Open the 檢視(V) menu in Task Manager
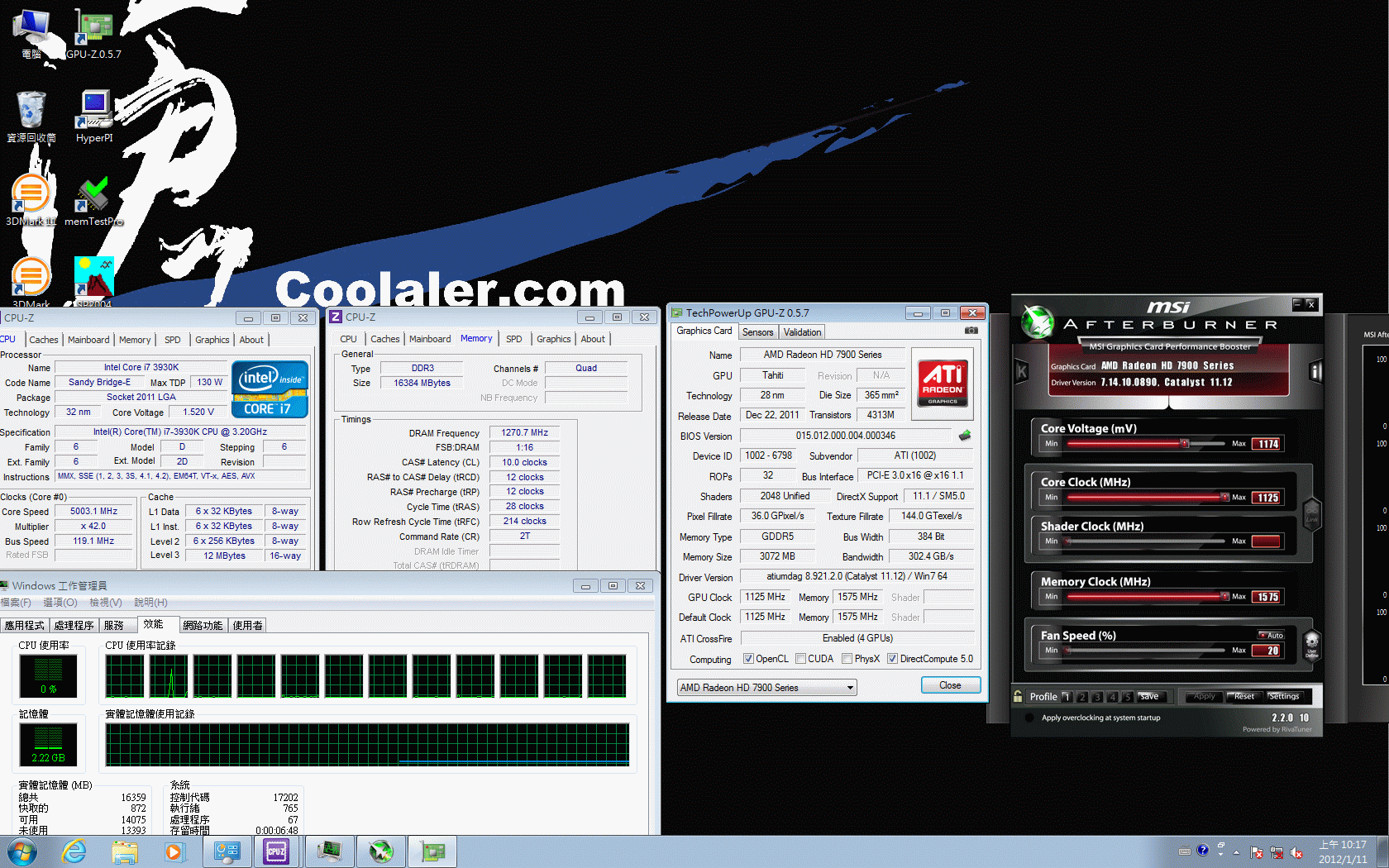 (106, 603)
